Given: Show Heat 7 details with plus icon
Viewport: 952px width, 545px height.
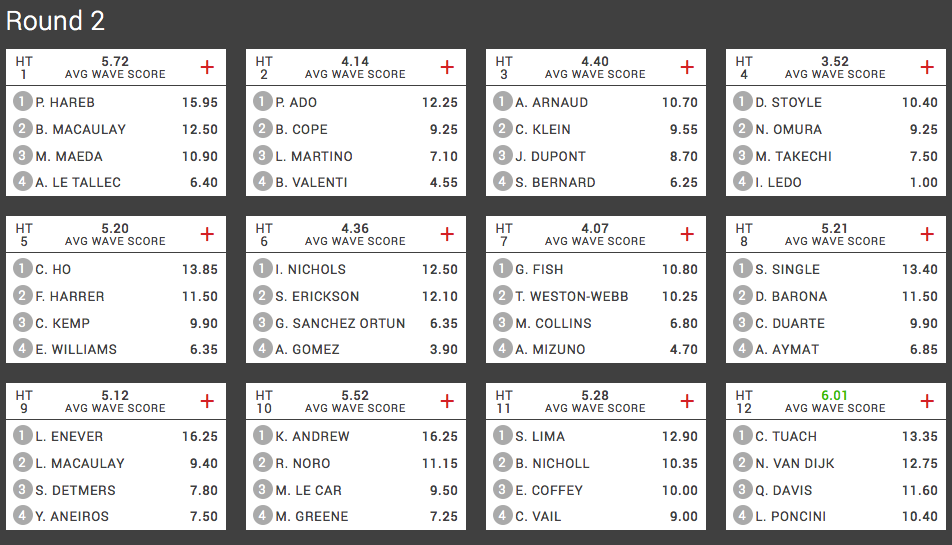Looking at the screenshot, I should (687, 234).
